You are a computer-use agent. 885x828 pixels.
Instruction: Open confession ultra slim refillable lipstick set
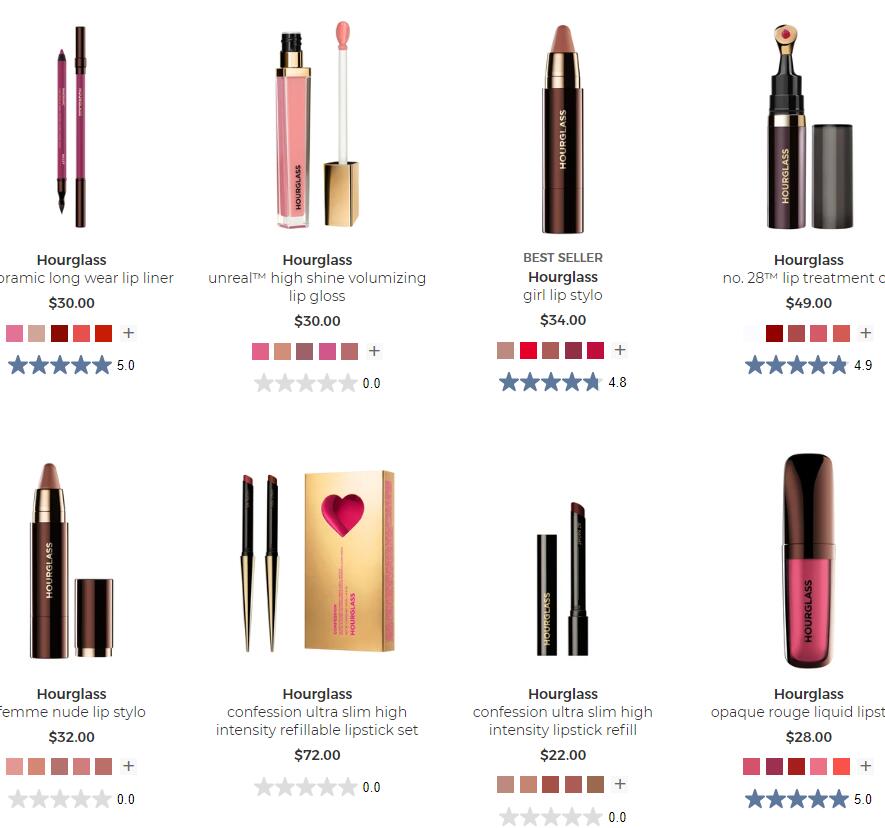317,721
